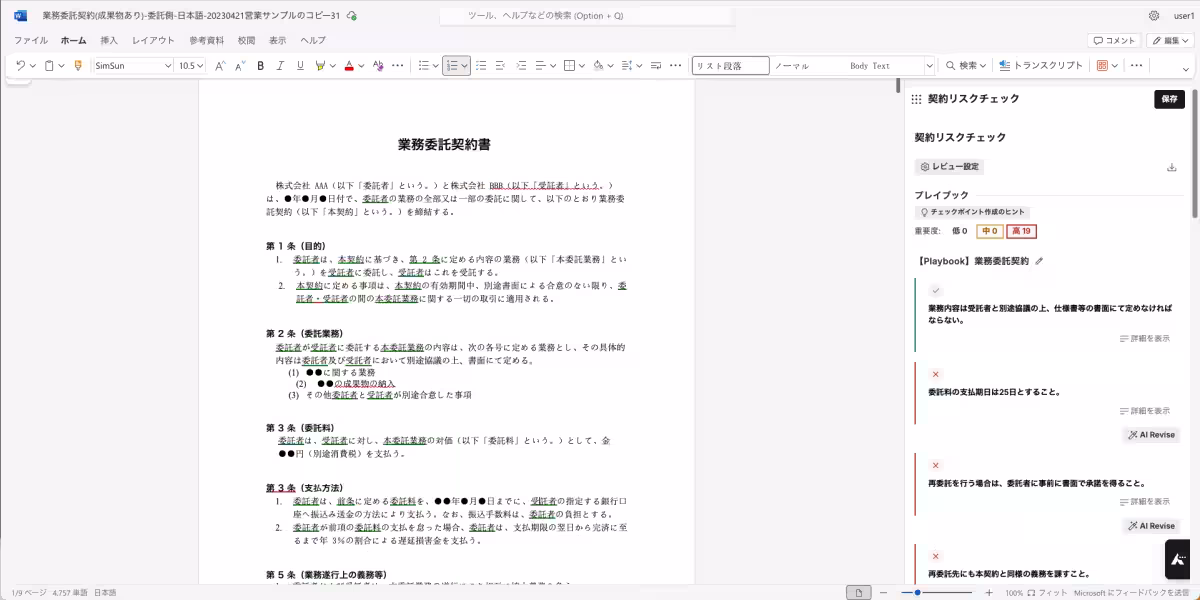Expand the font color dropdown arrow
The image size is (1200, 600).
[363, 64]
